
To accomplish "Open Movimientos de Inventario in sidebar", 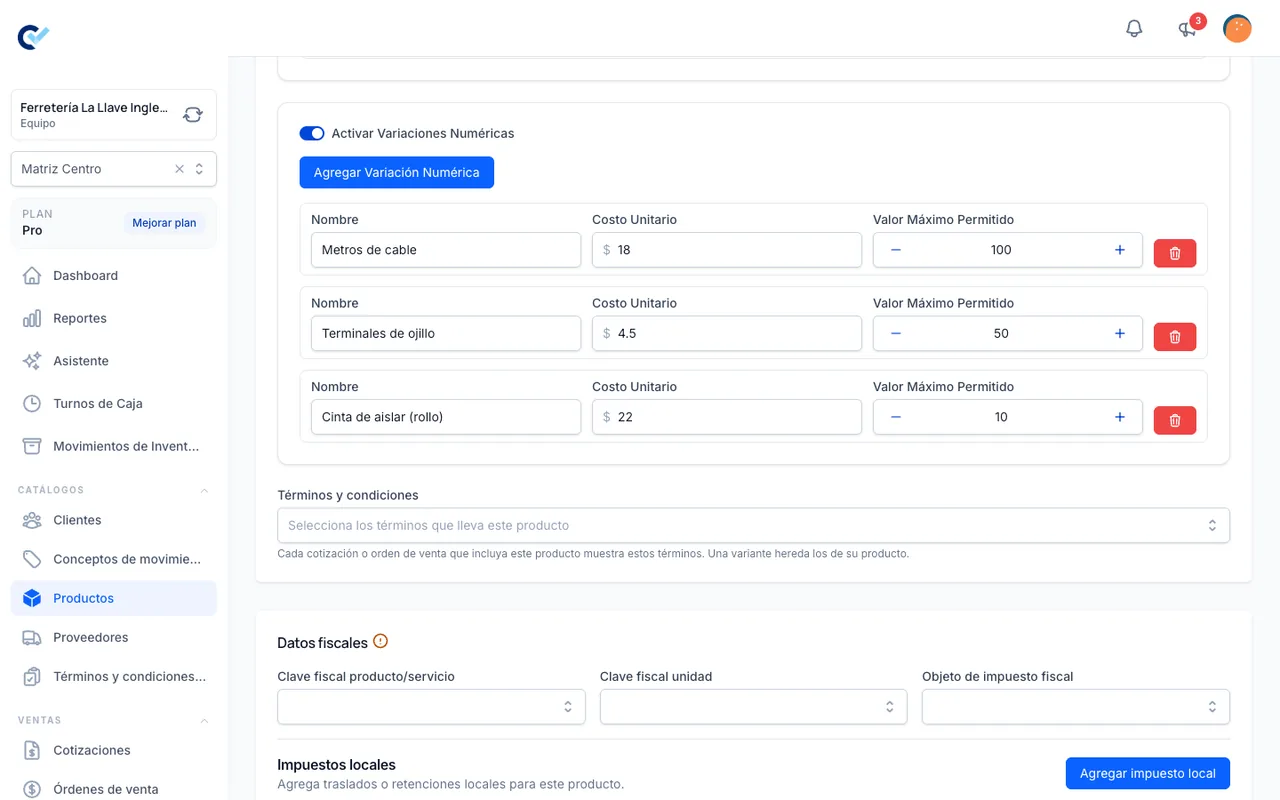I will 114,446.
